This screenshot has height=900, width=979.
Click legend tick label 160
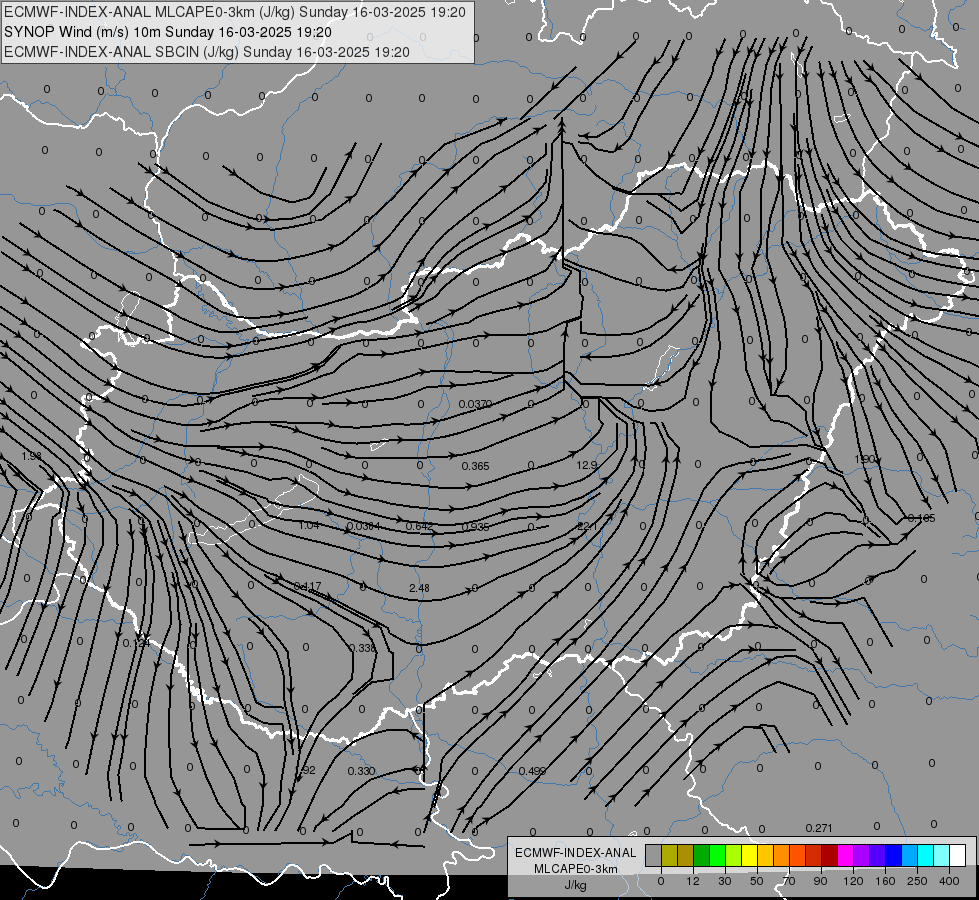pyautogui.click(x=885, y=881)
